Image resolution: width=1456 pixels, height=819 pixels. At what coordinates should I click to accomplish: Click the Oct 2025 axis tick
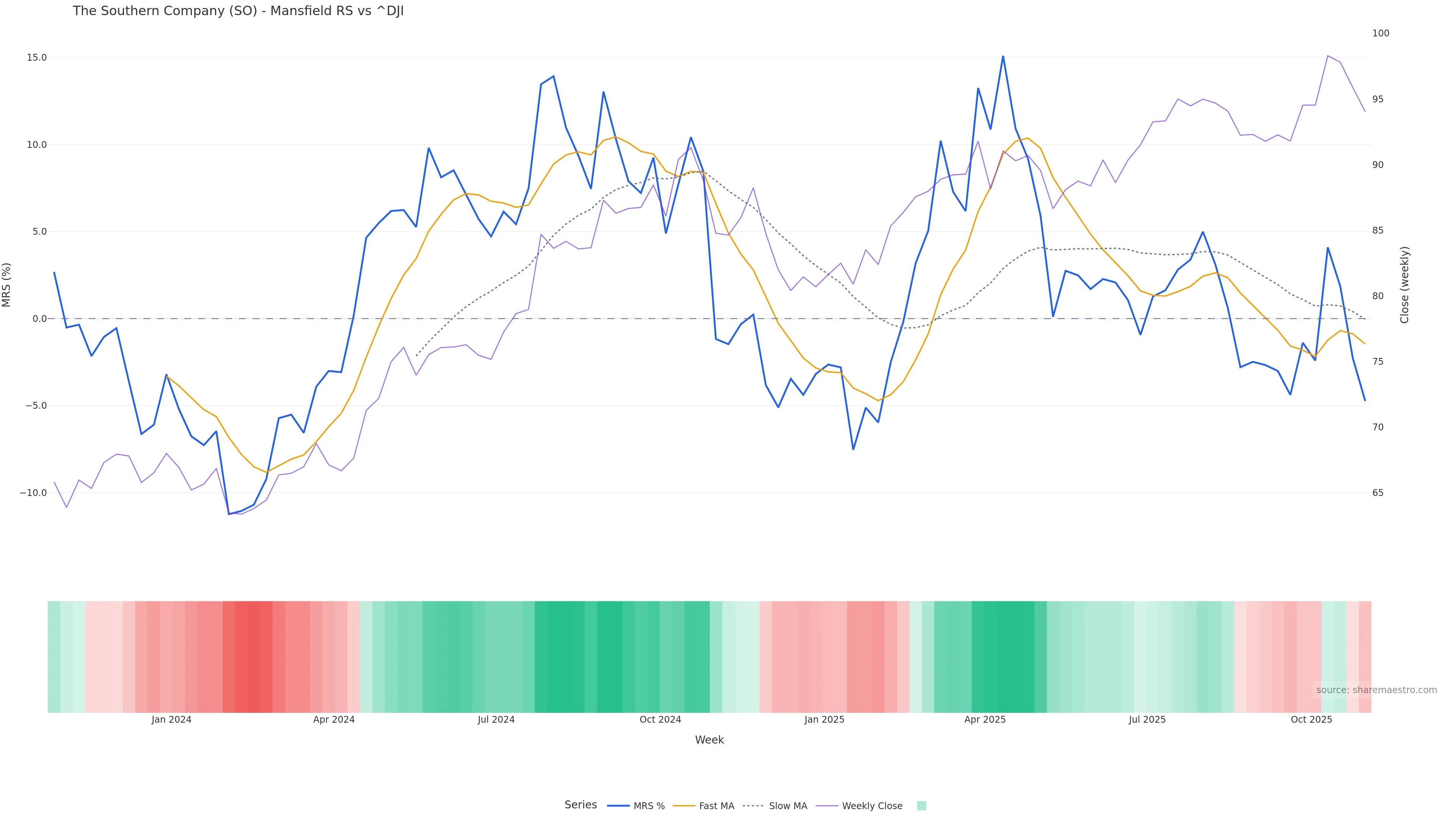[1311, 720]
